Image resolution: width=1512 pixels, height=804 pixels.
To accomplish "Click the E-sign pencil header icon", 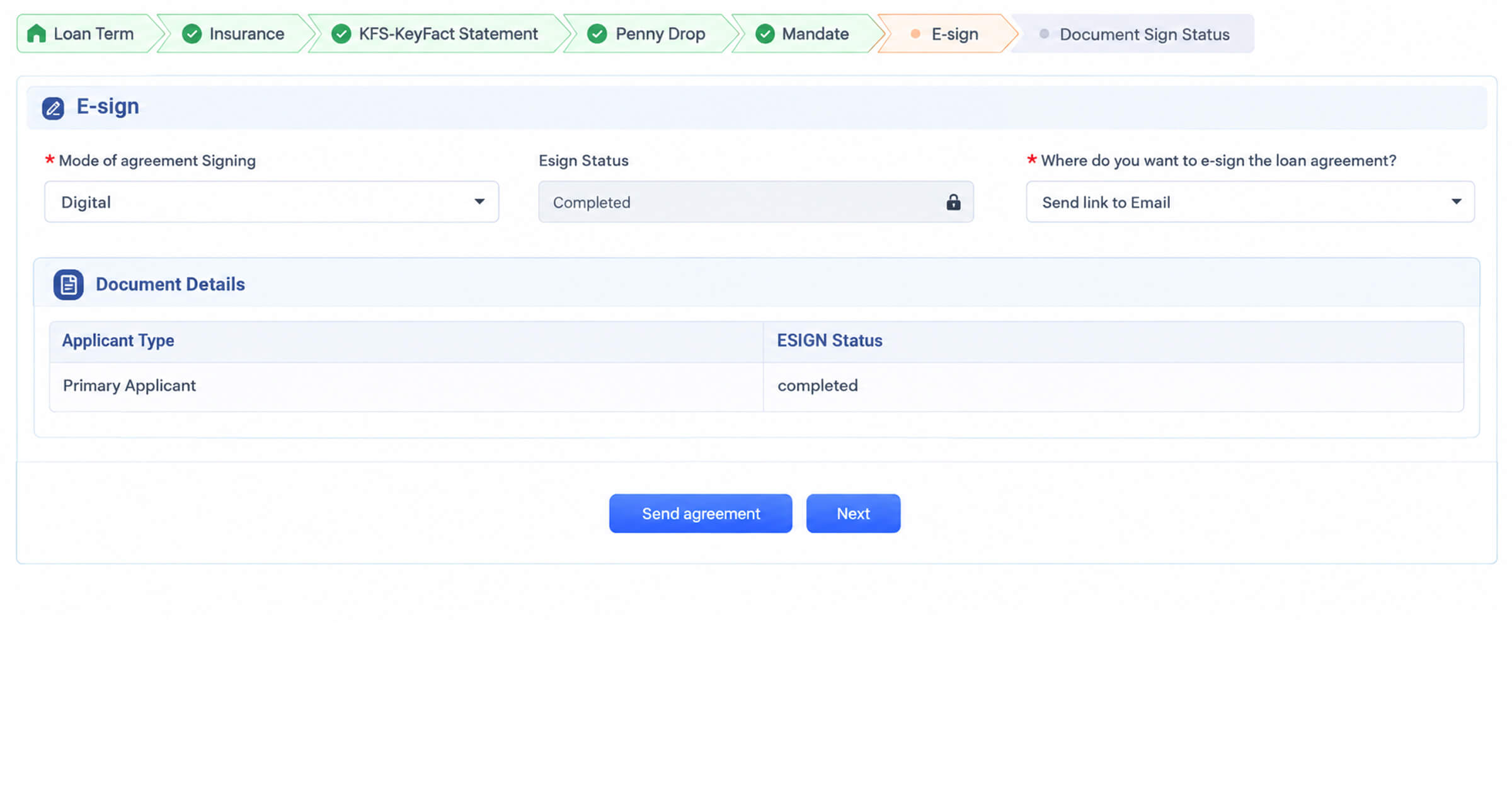I will click(53, 108).
